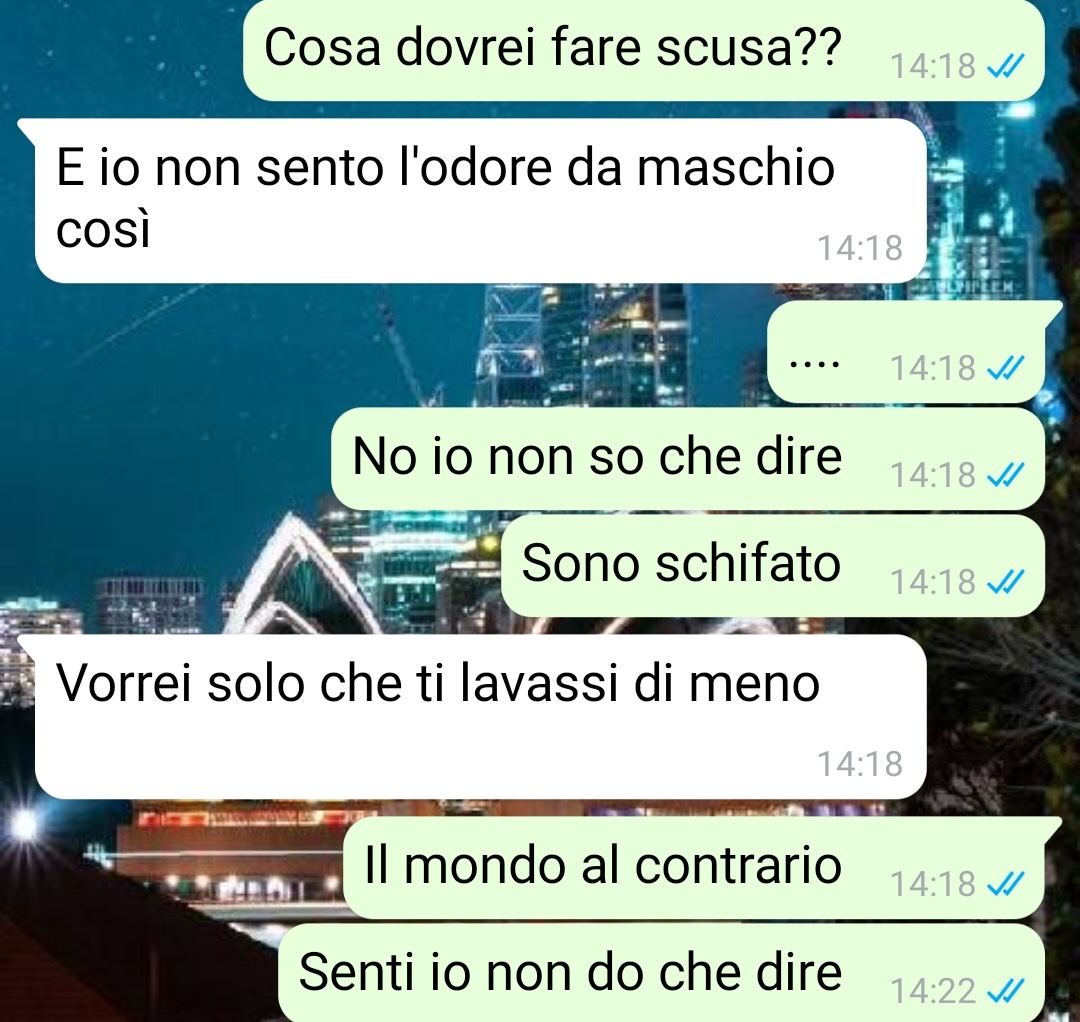Click the 14:22 timestamp on the last message

point(933,991)
